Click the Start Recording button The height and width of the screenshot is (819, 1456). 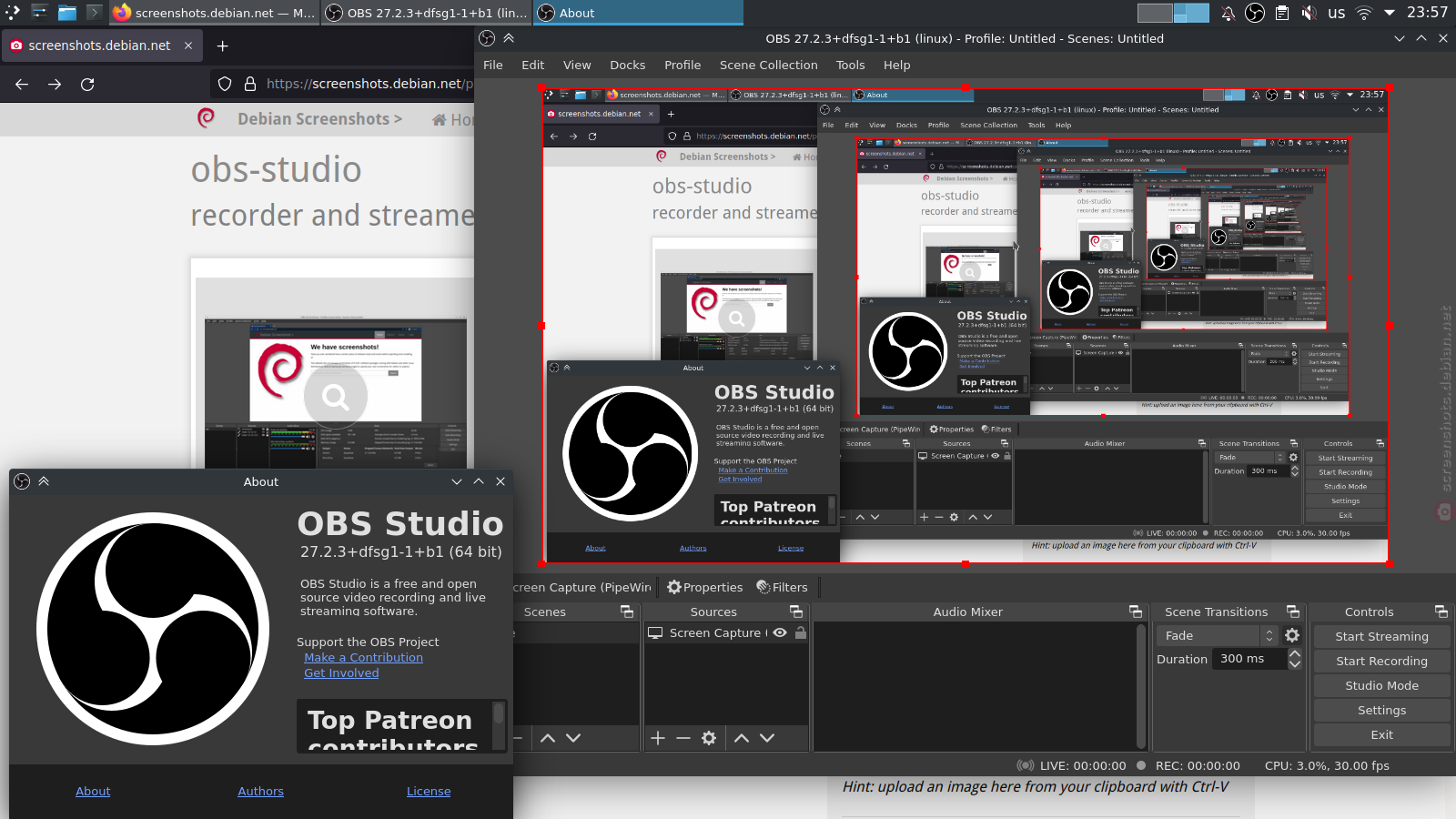[1381, 662]
